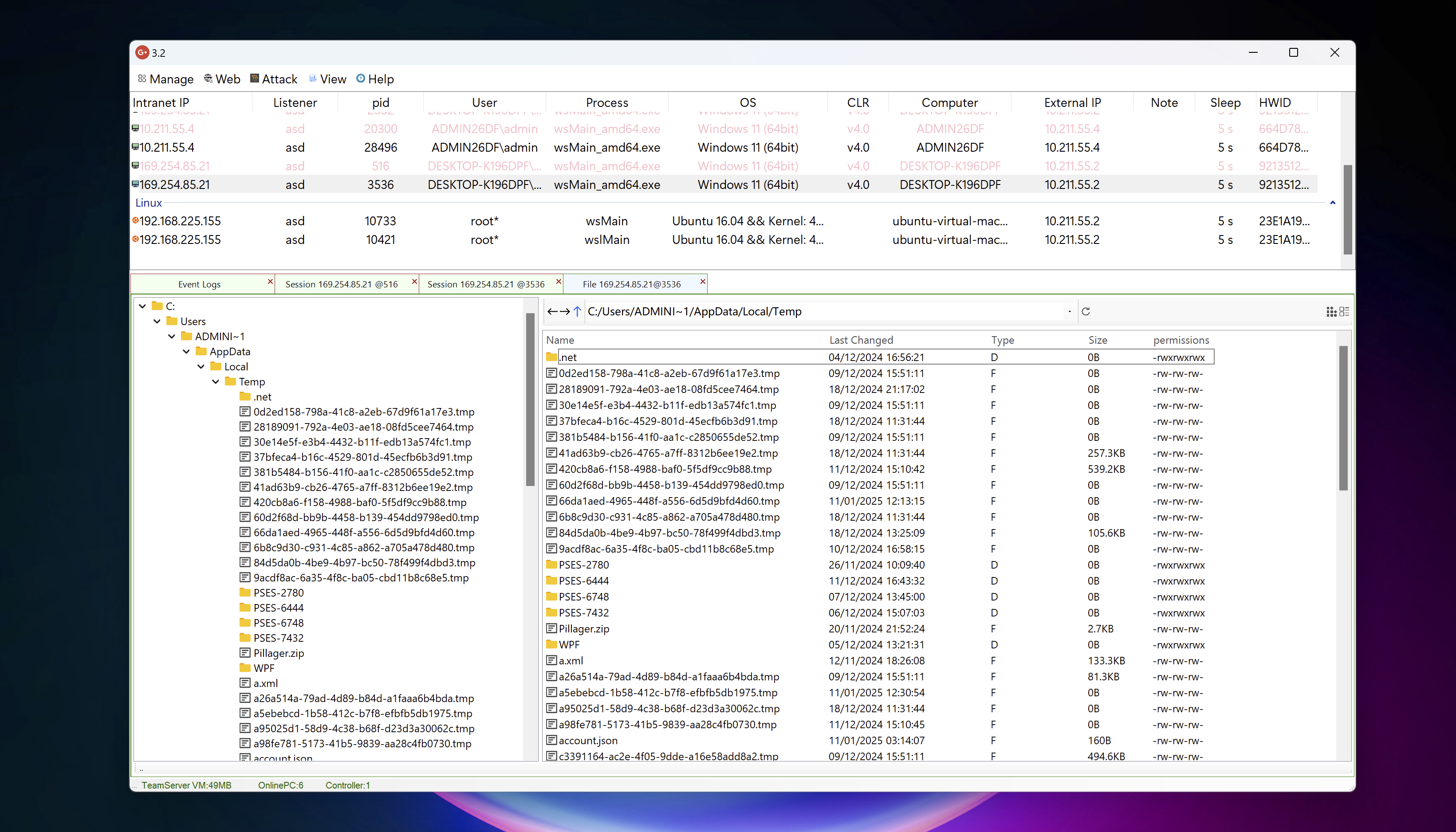Click the back arrow in file browser
The height and width of the screenshot is (832, 1456).
tap(552, 311)
